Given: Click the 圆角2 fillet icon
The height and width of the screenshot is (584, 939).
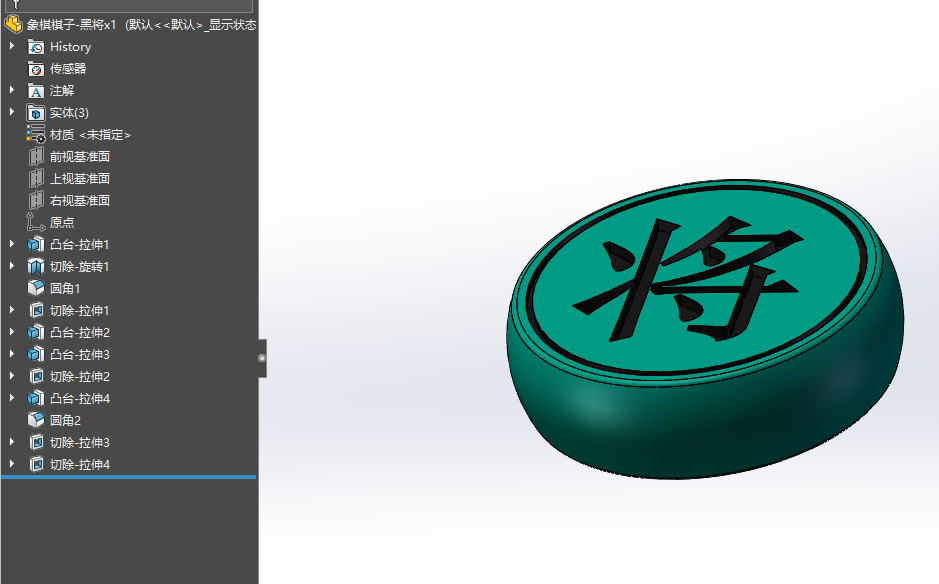Looking at the screenshot, I should 36,420.
